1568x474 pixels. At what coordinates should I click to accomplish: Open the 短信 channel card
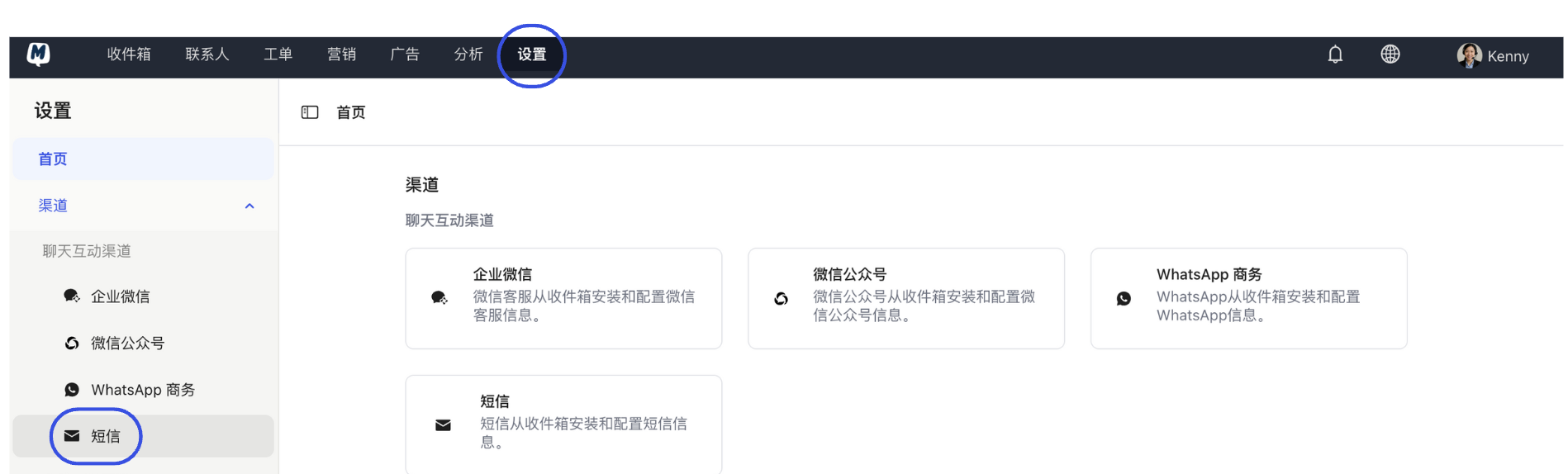pyautogui.click(x=563, y=424)
